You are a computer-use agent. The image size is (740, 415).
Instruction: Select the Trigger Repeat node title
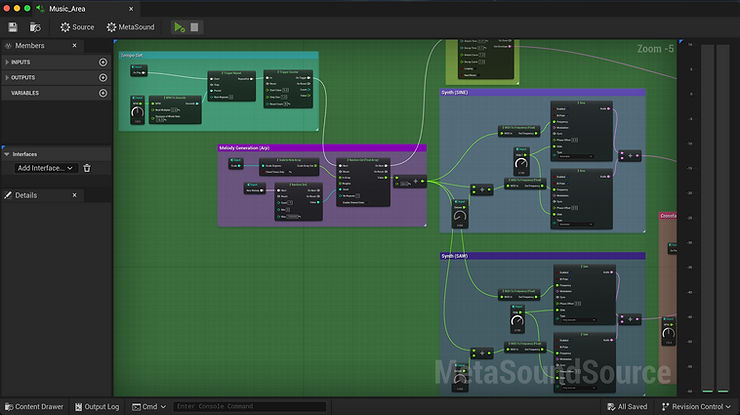[232, 73]
